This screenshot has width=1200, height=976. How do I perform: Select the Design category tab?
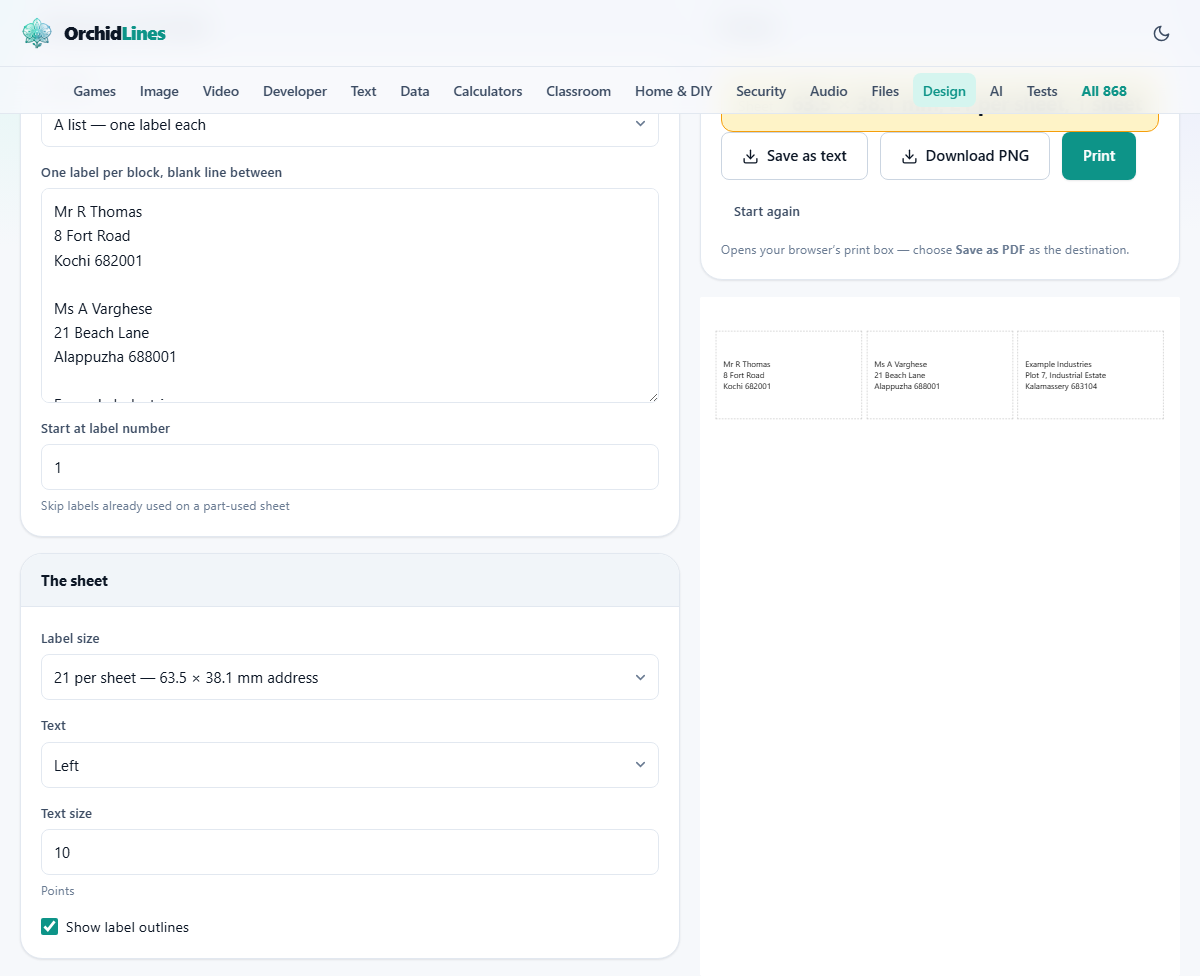coord(944,91)
